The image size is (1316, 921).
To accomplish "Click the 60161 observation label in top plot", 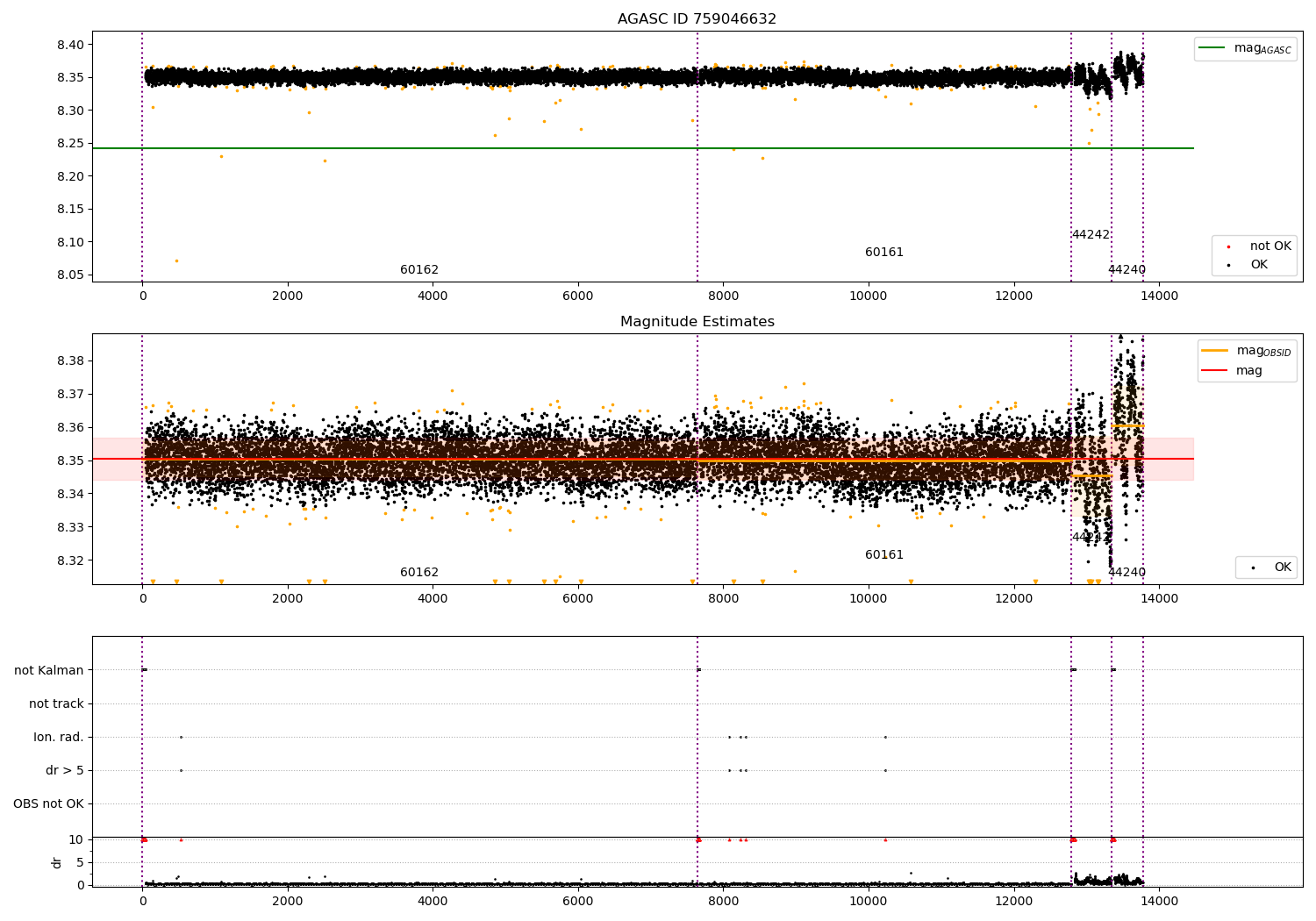I will [x=883, y=253].
